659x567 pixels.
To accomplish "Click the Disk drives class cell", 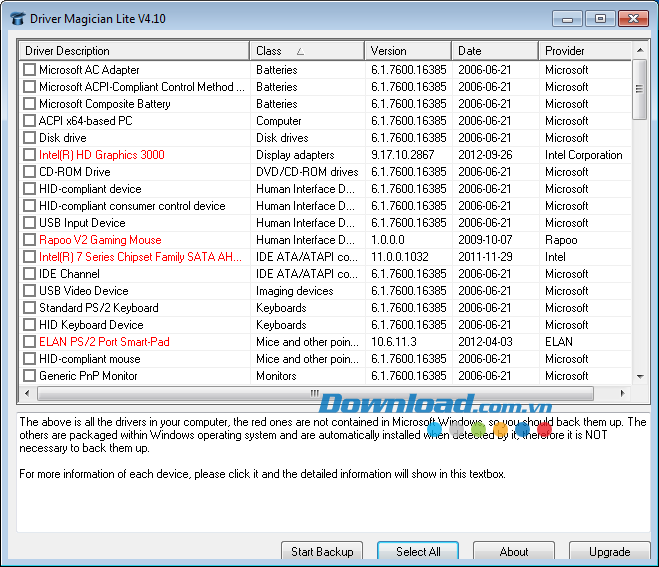I will (282, 137).
